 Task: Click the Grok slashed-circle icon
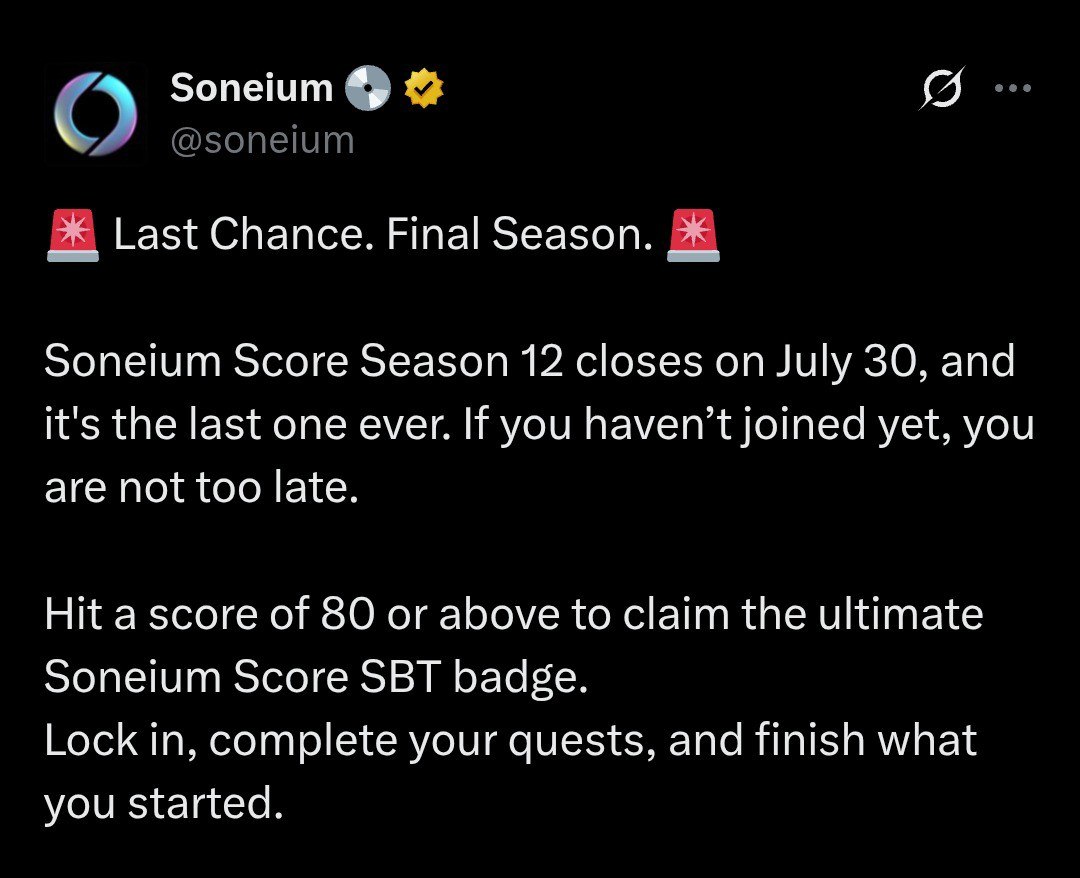942,88
